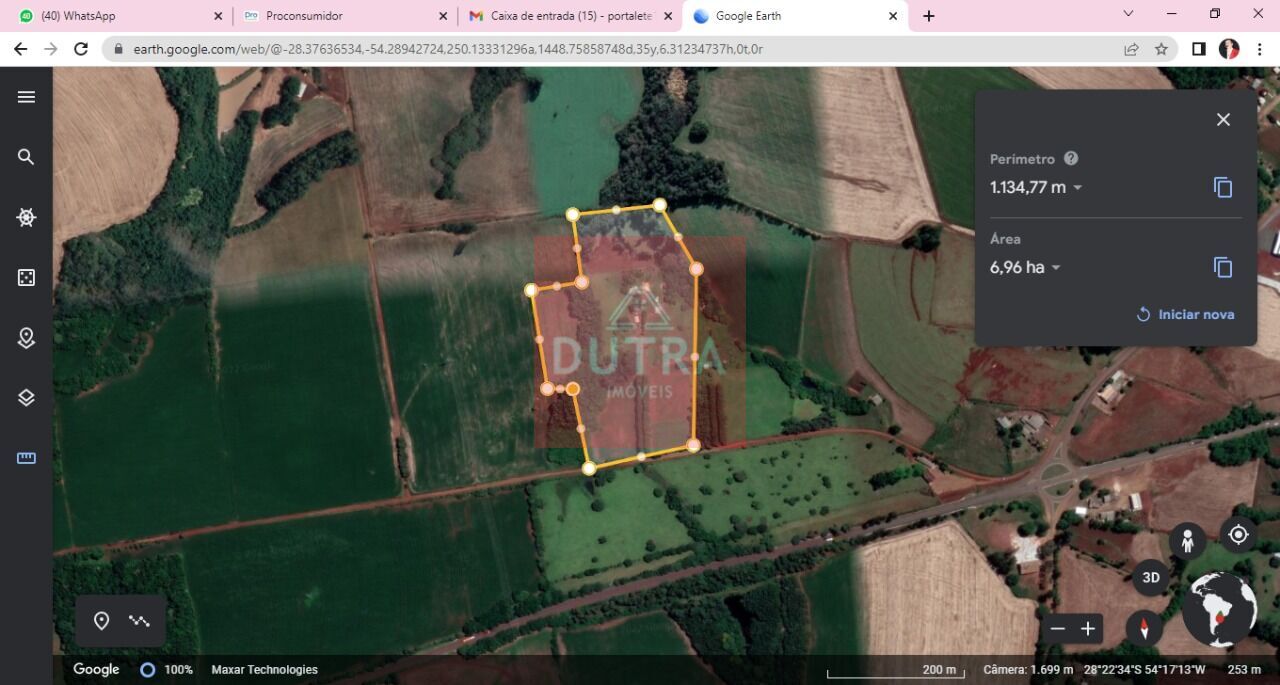Open Voyager ship wheel icon

tap(26, 218)
